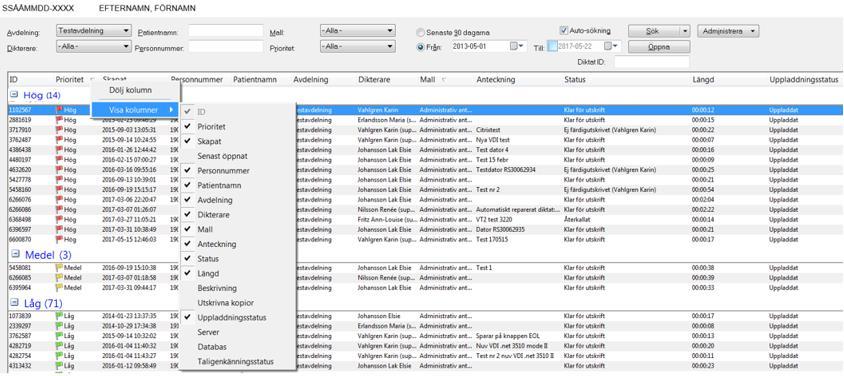Click the yellow flag in row 6395964

point(59,287)
